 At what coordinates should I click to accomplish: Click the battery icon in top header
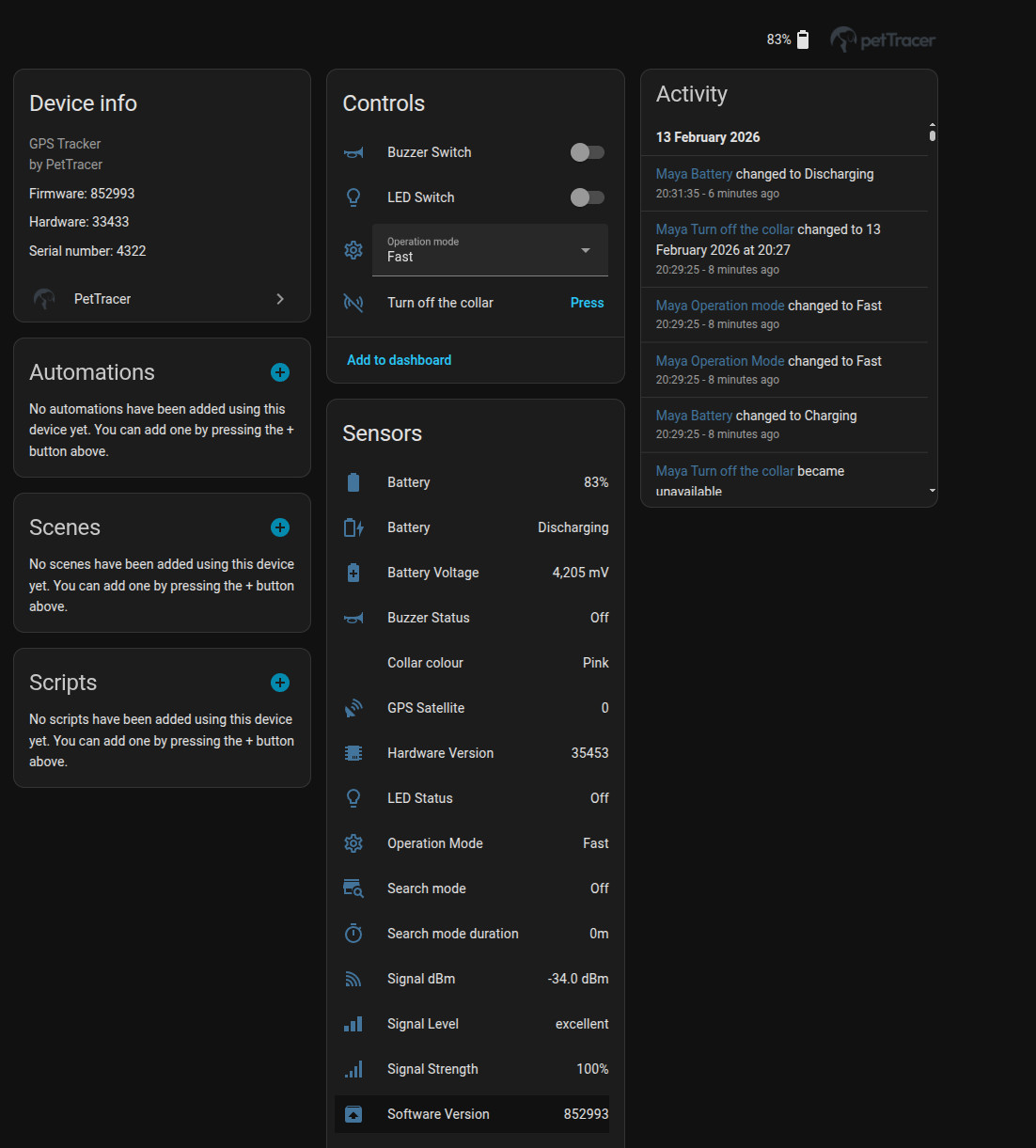tap(803, 39)
